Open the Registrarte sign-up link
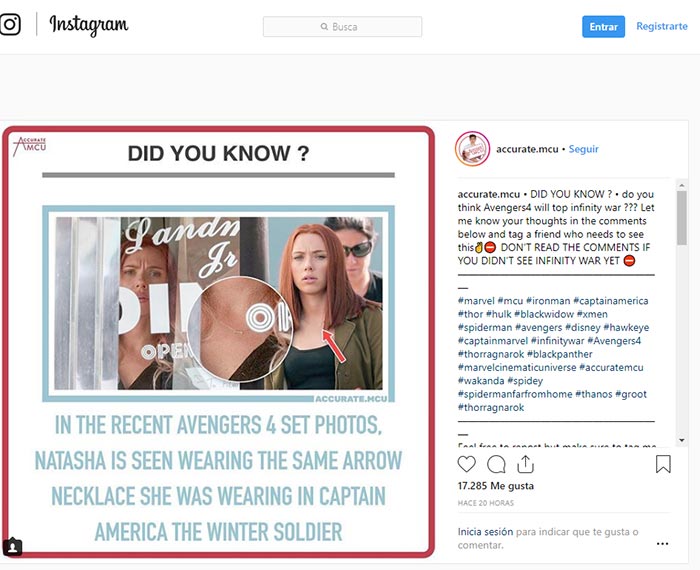700x570 pixels. (x=662, y=26)
